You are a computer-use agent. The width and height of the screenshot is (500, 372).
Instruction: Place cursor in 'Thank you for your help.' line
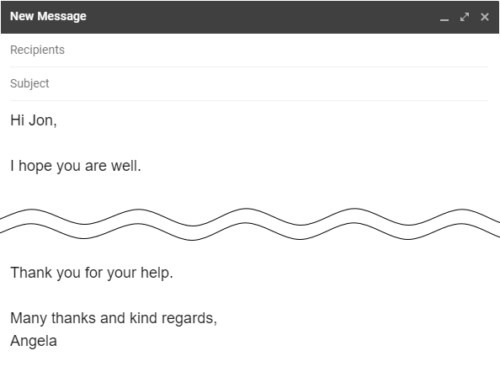click(92, 273)
